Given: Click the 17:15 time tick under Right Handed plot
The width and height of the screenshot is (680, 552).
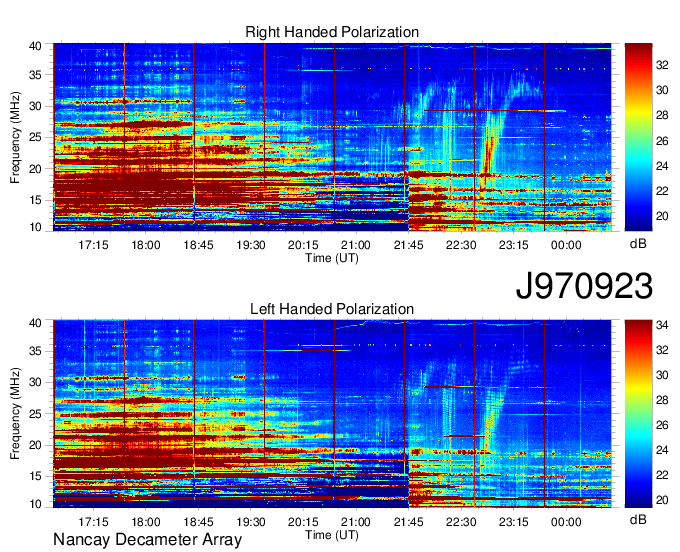Looking at the screenshot, I should pos(93,245).
